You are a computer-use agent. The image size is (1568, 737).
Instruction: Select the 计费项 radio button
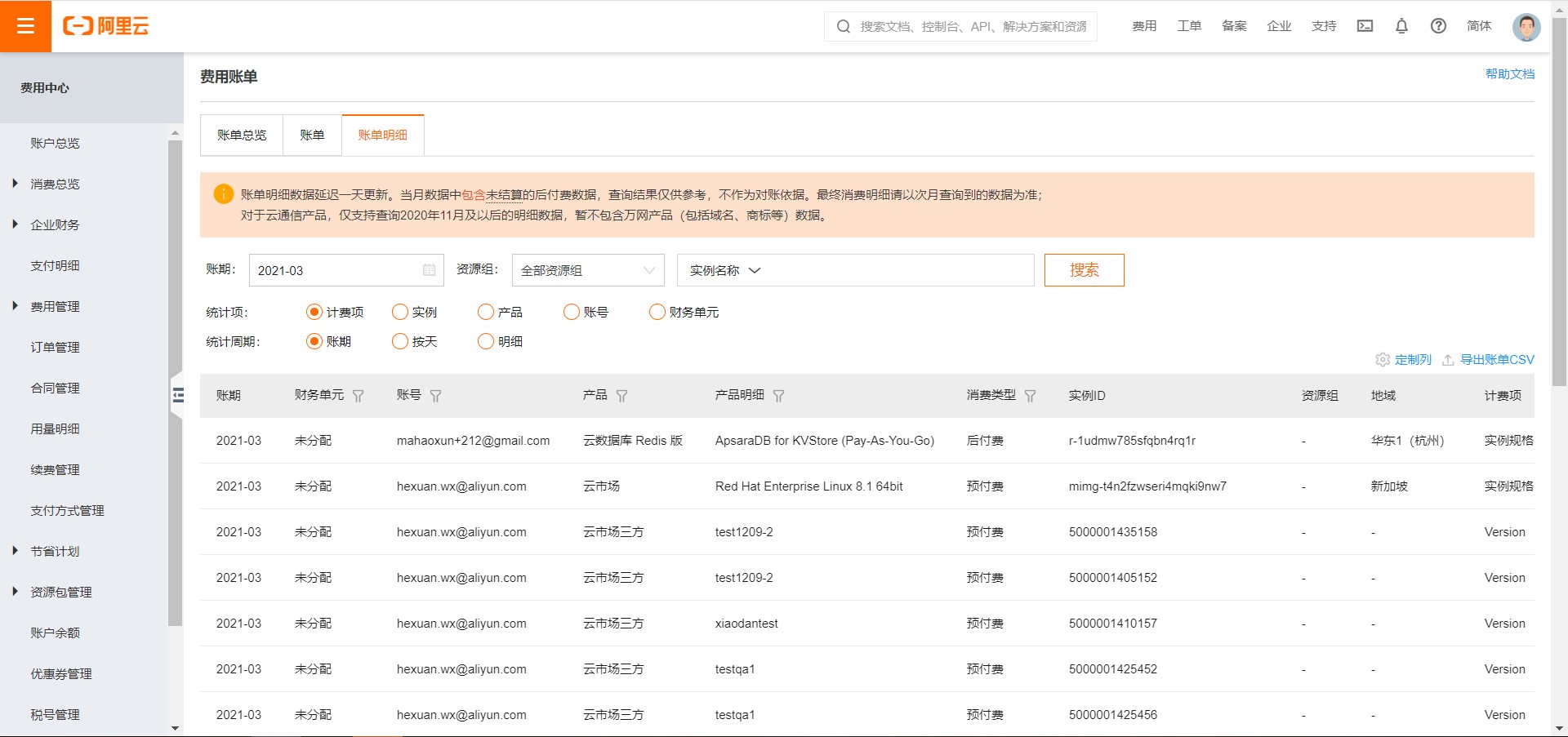[314, 312]
